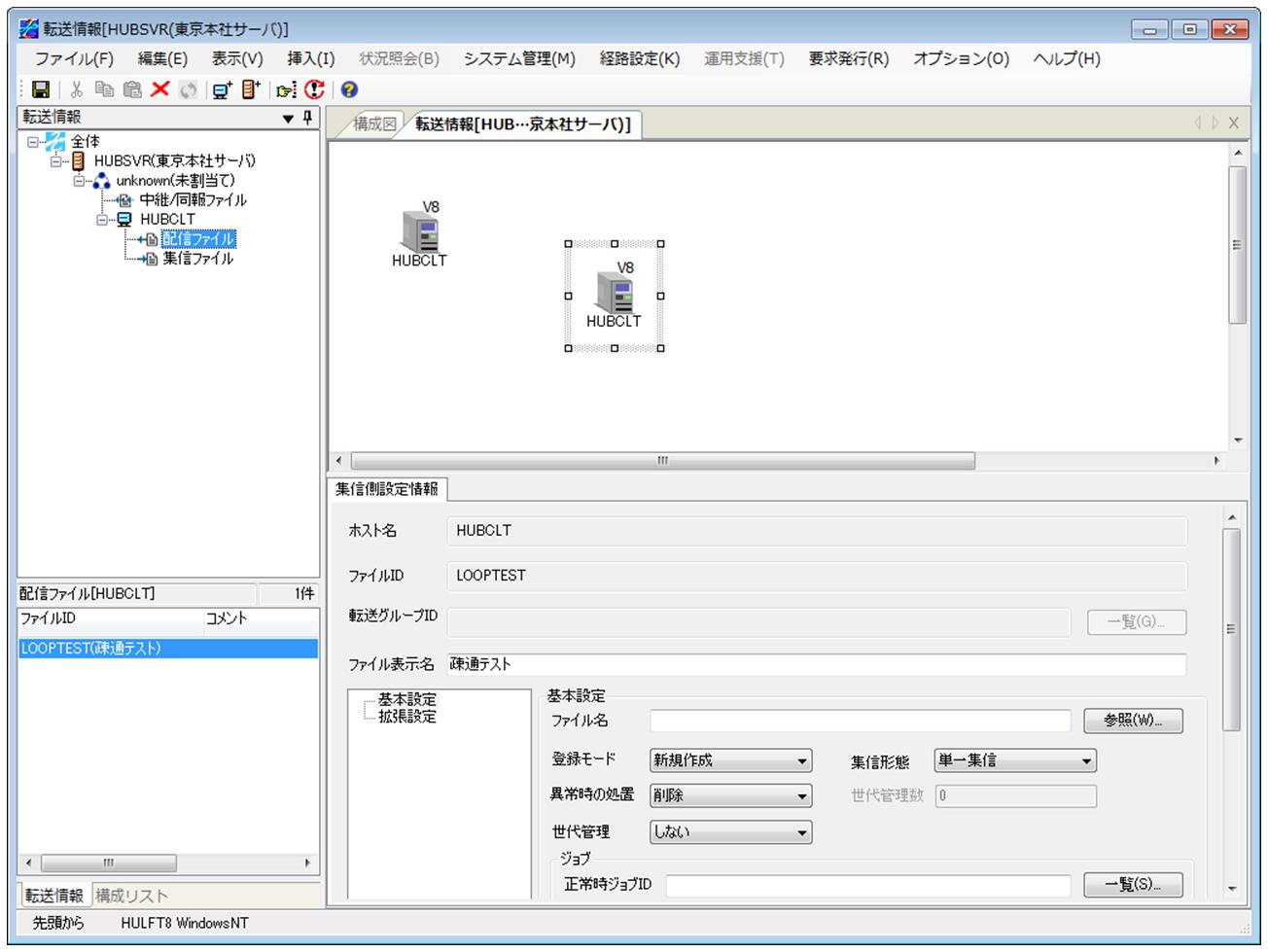Open help with the question mark icon

pyautogui.click(x=349, y=89)
